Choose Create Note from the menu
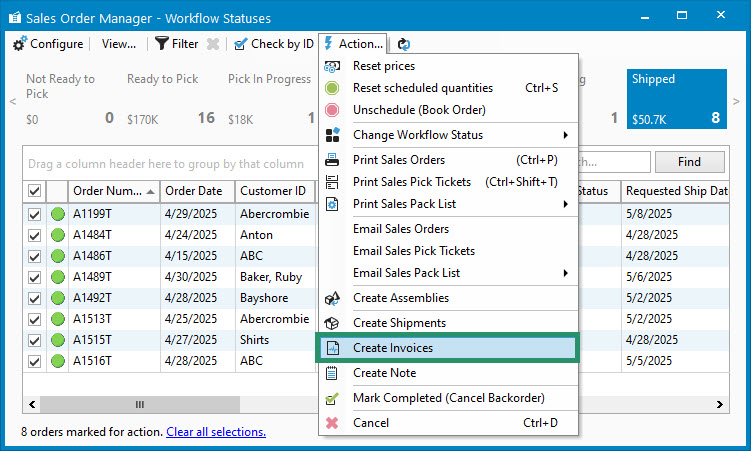Image resolution: width=751 pixels, height=451 pixels. tap(448, 373)
